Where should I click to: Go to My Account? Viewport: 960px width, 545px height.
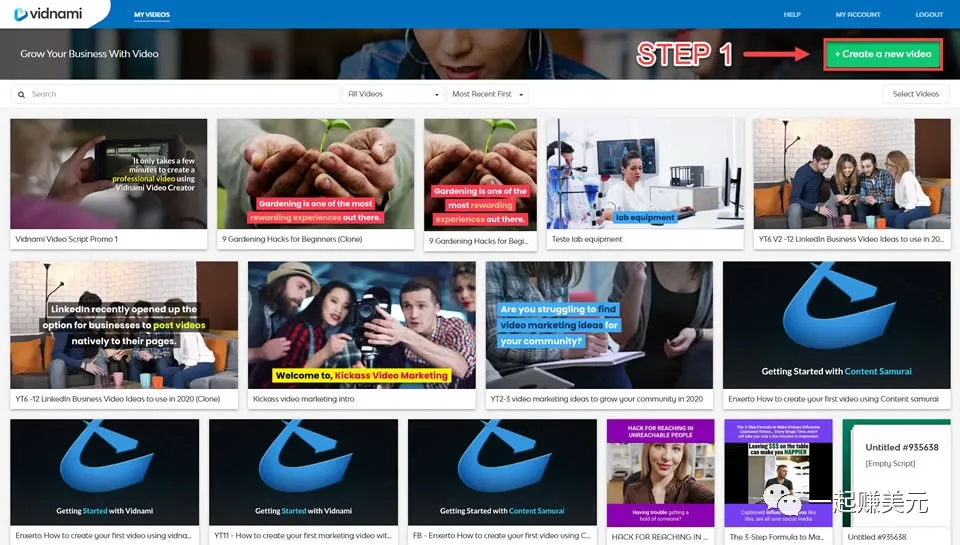click(858, 15)
